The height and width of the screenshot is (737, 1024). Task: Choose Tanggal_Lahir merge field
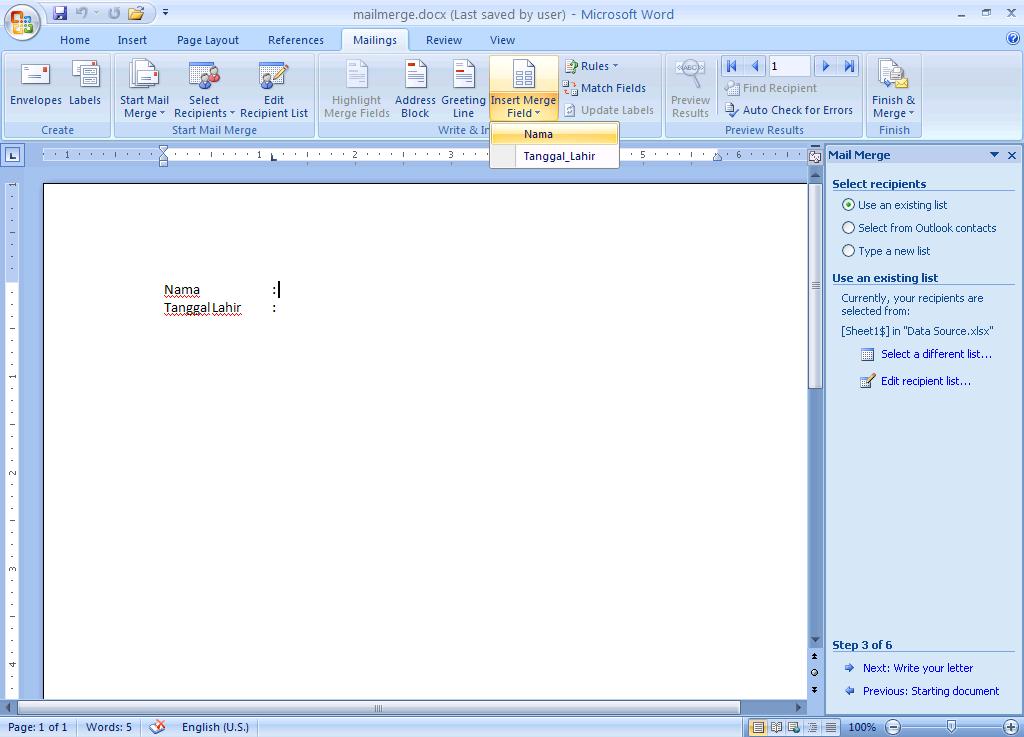[x=554, y=156]
